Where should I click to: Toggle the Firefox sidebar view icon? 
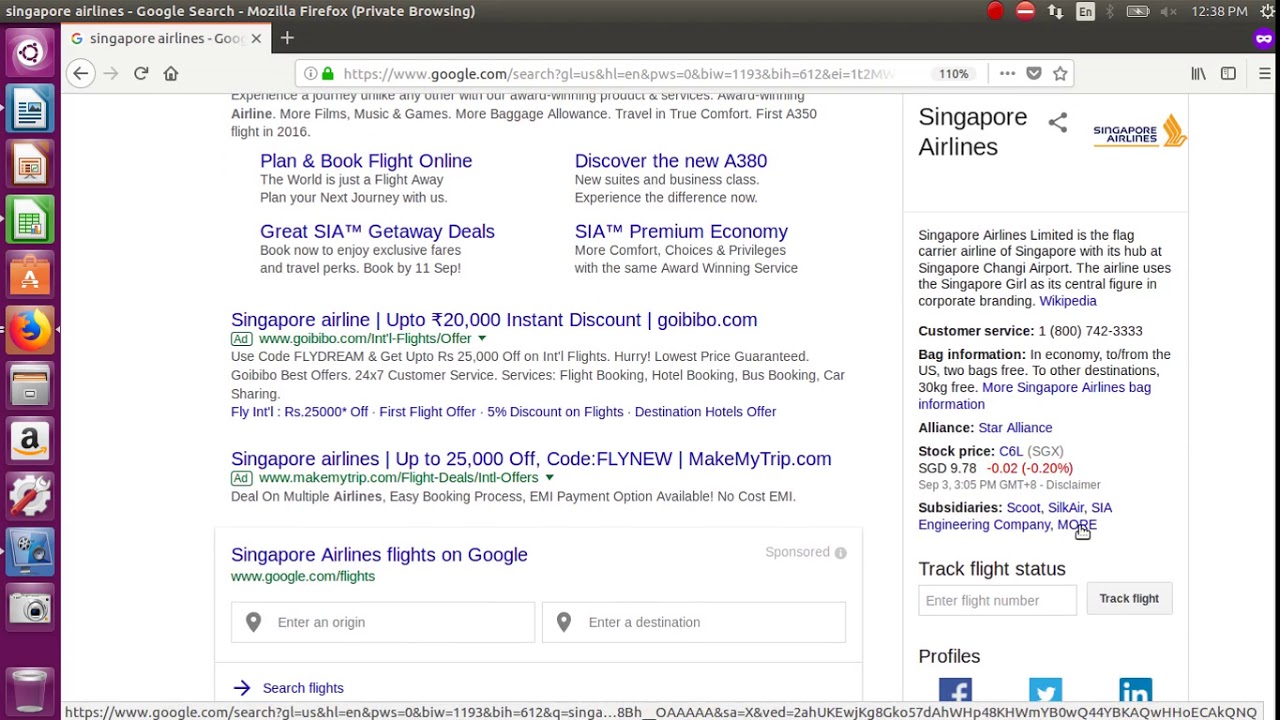(1228, 73)
